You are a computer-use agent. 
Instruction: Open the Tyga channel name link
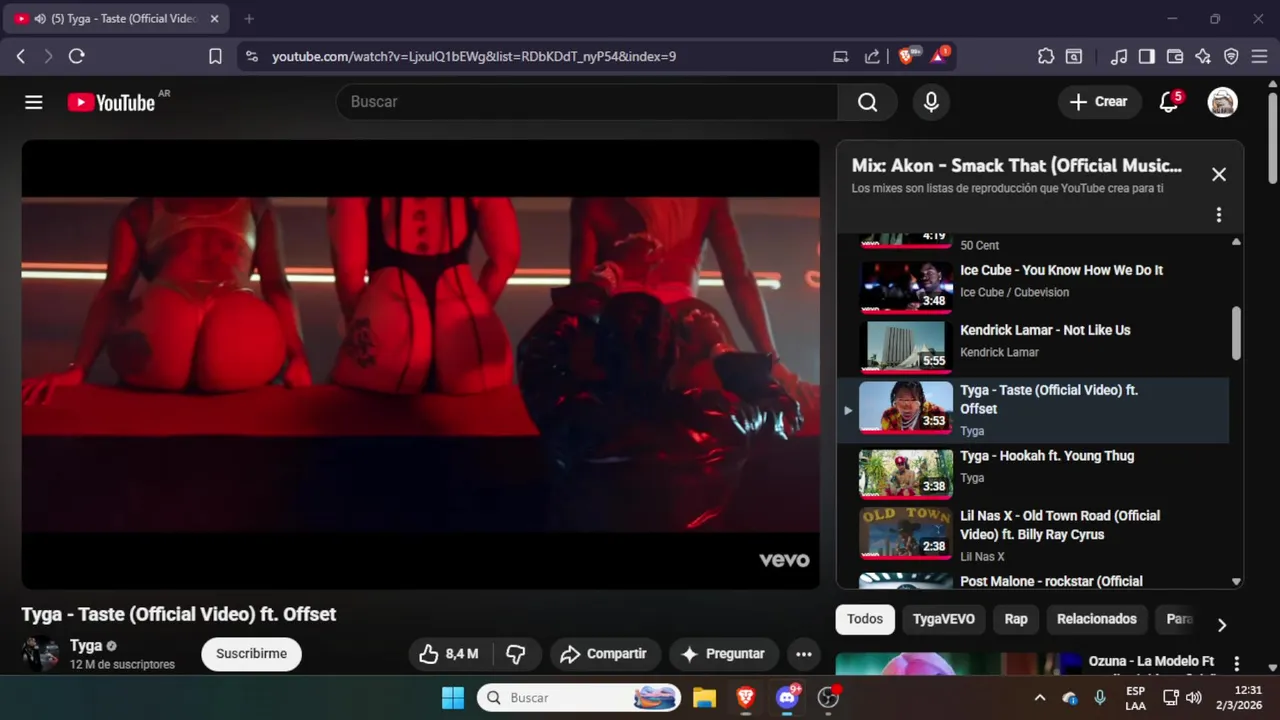(x=86, y=646)
